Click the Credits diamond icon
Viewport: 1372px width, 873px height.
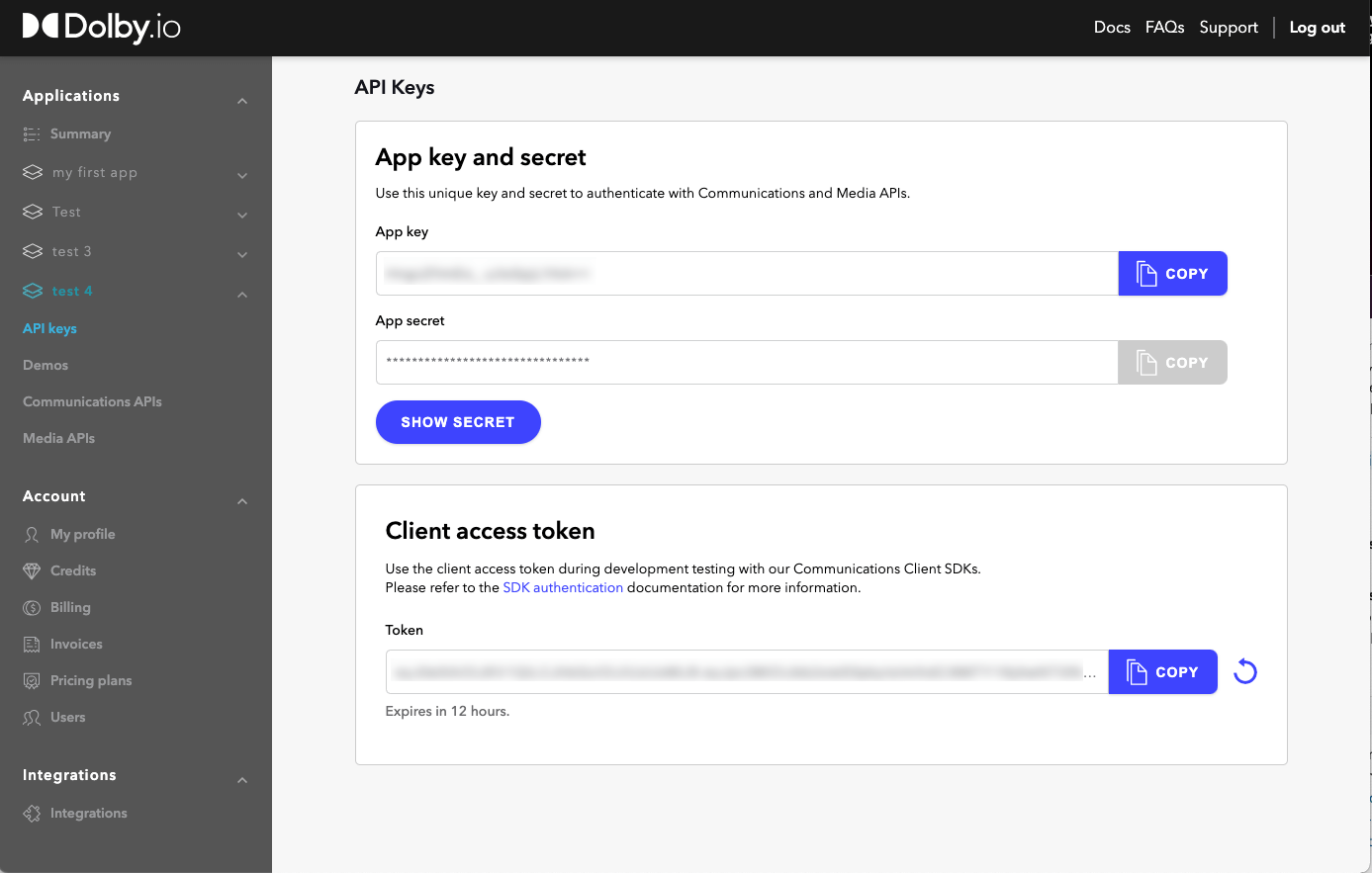click(x=31, y=570)
